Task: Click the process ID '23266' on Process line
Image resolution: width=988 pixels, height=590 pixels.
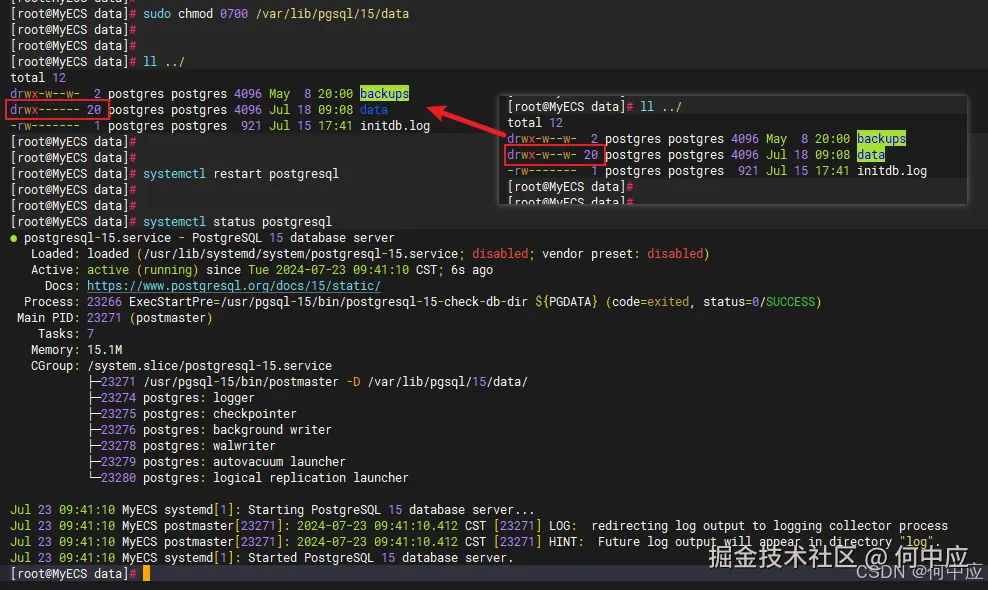Action: 105,302
